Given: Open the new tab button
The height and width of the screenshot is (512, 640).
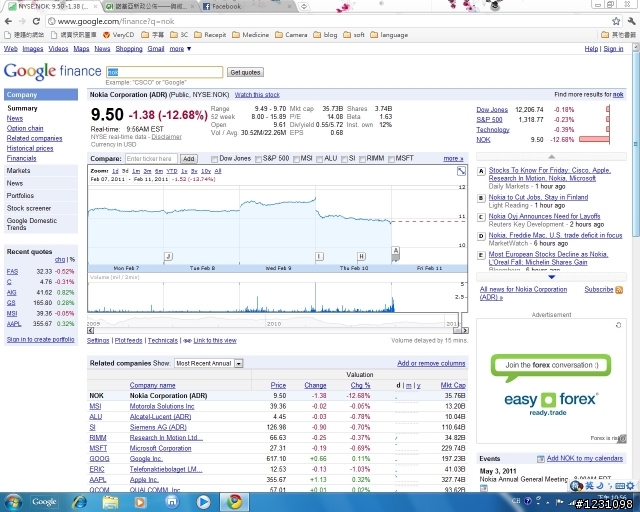Looking at the screenshot, I should pos(304,7).
